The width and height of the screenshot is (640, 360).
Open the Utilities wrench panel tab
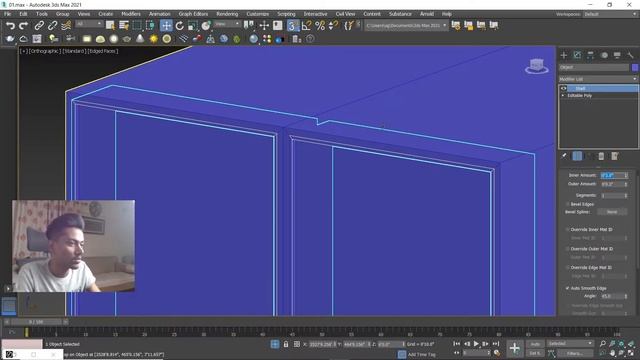click(x=630, y=55)
